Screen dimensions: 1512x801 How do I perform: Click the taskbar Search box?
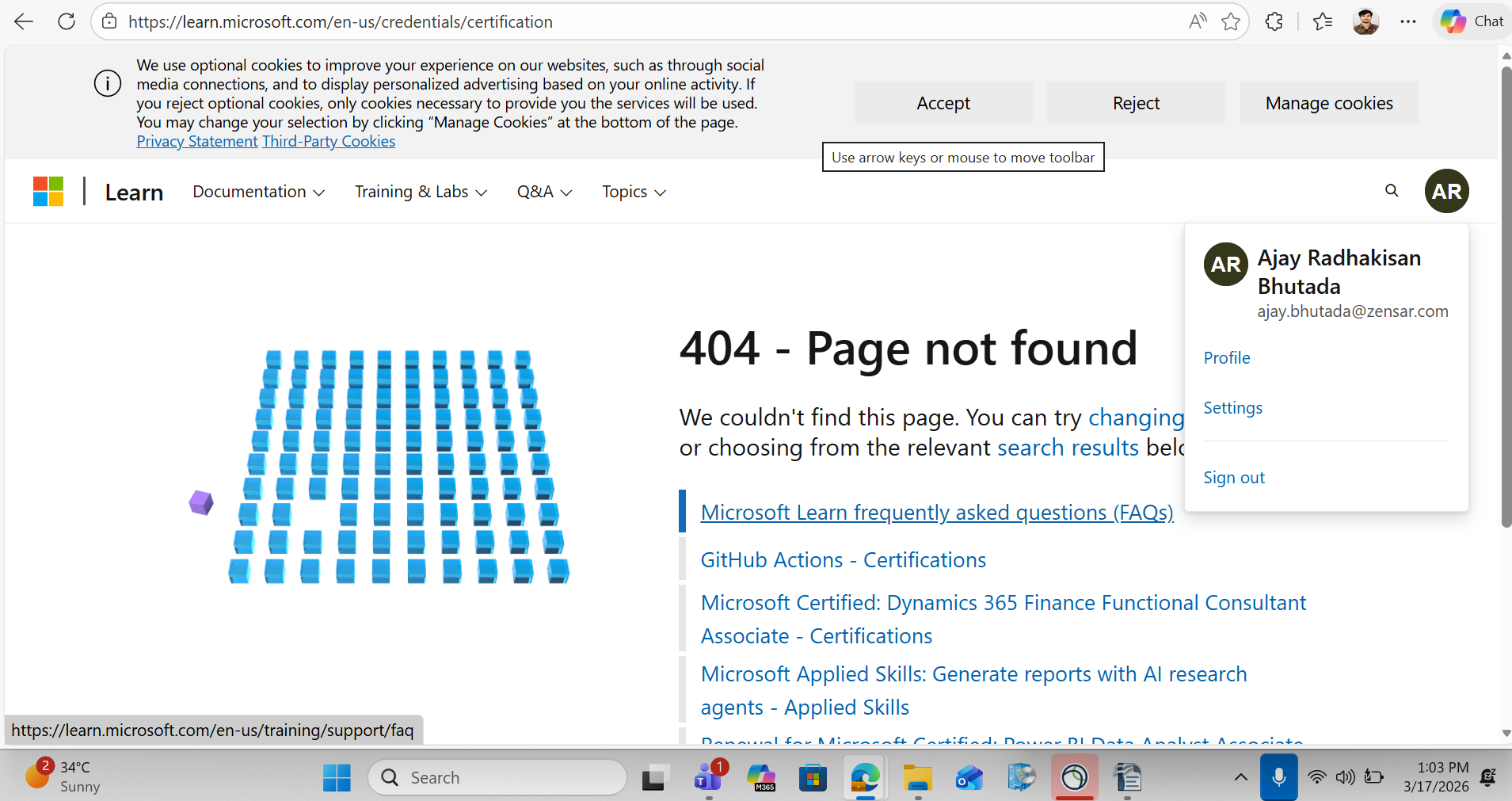(x=497, y=777)
